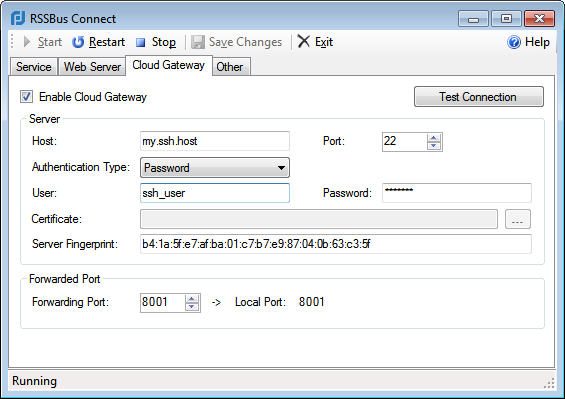Viewport: 565px width, 399px height.
Task: Select the Cloud Gateway tab
Action: 169,65
